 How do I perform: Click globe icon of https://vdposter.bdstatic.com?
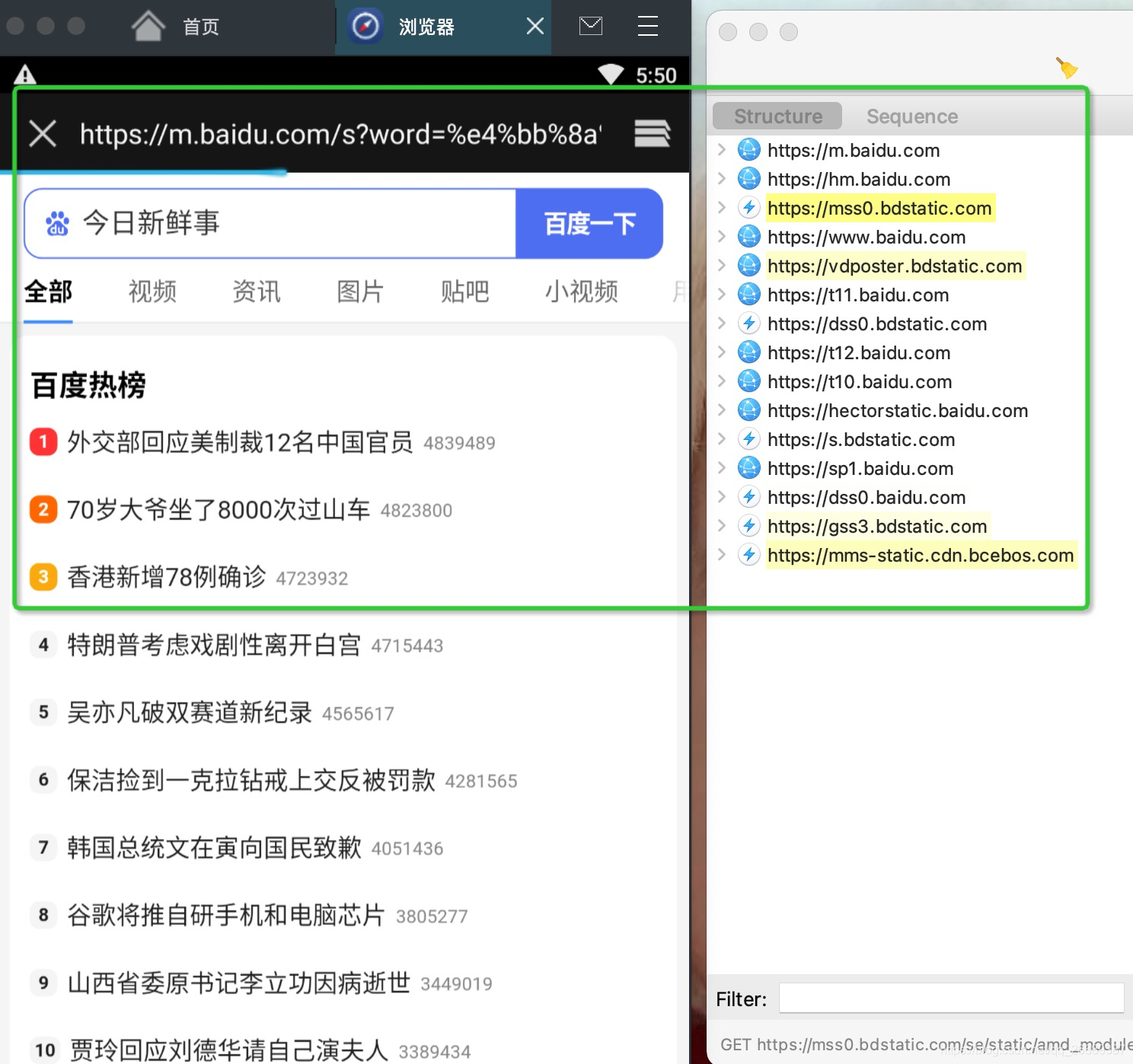[749, 266]
